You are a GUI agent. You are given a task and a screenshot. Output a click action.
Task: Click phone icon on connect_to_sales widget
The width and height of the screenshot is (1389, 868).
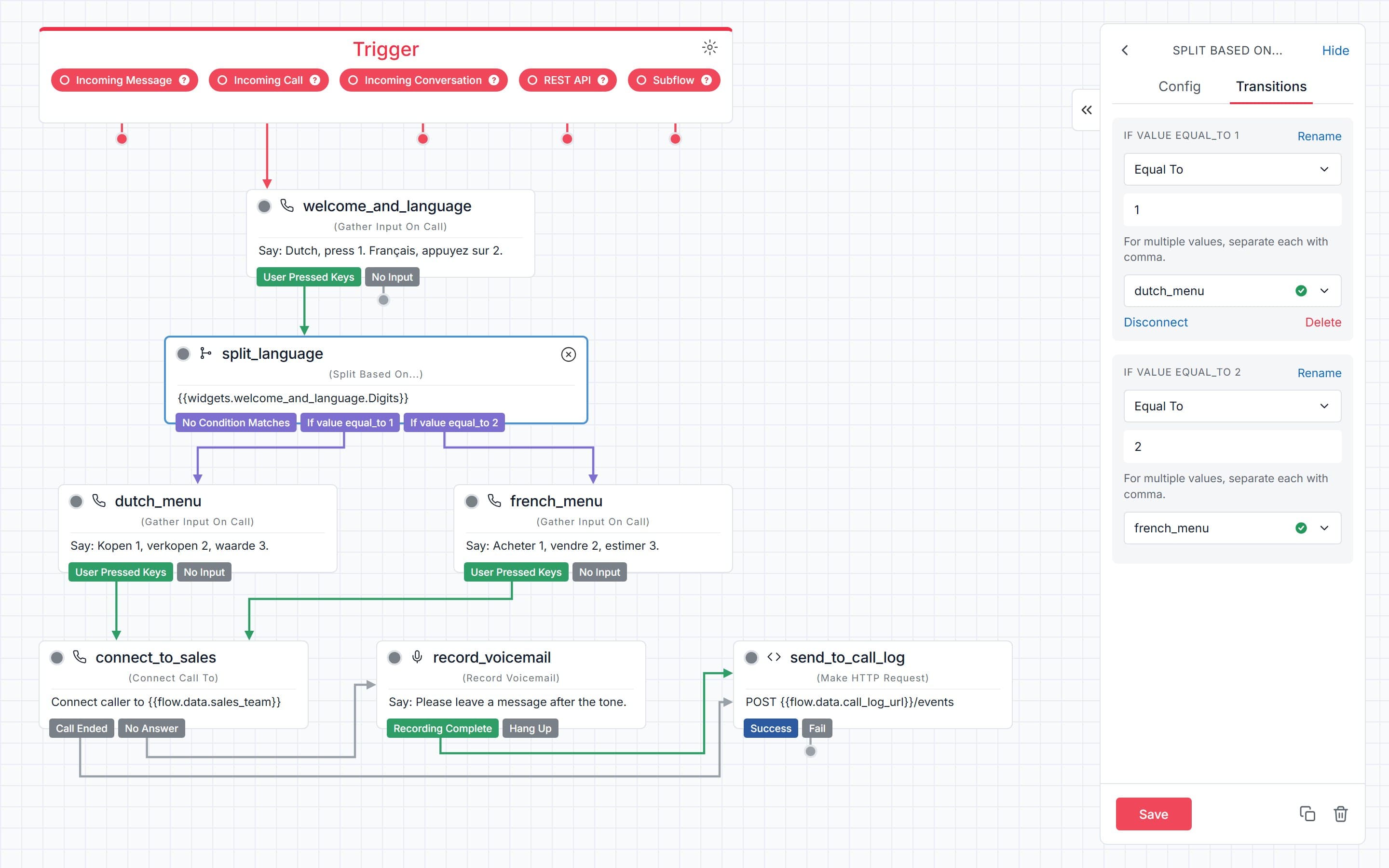[80, 657]
